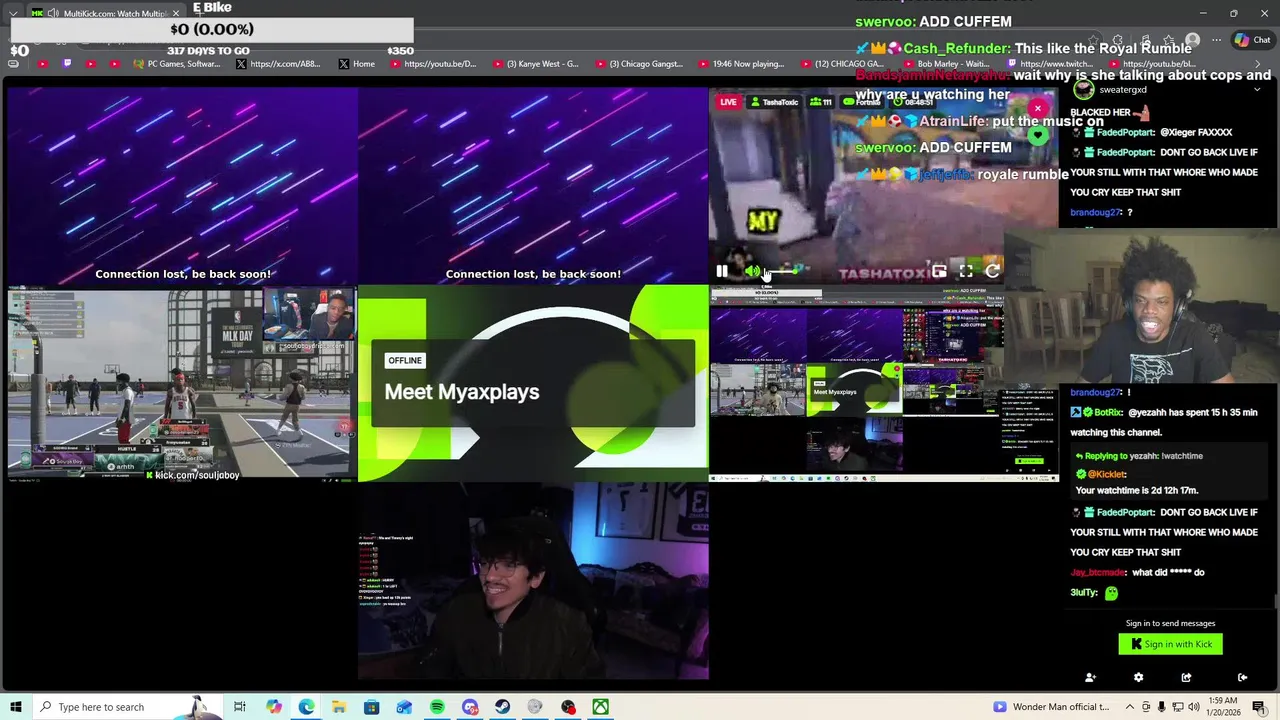
Task: Open 'Bob Marley - Waiti...' bookmark
Action: (946, 64)
